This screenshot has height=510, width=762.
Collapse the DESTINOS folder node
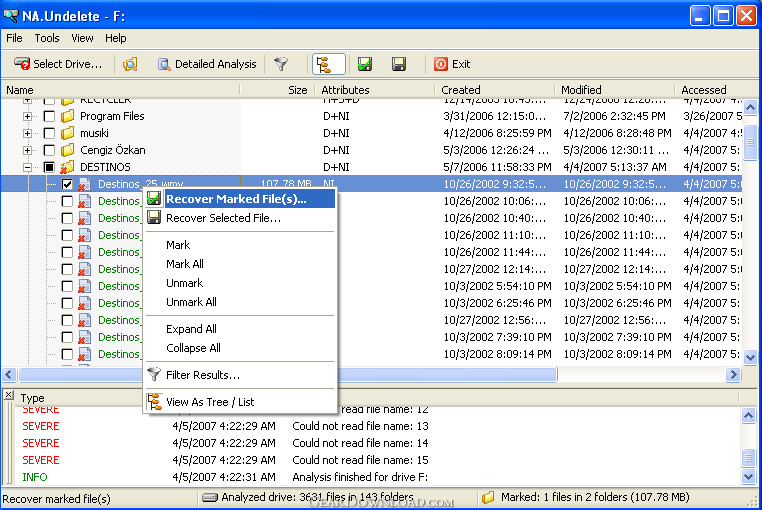click(x=28, y=168)
